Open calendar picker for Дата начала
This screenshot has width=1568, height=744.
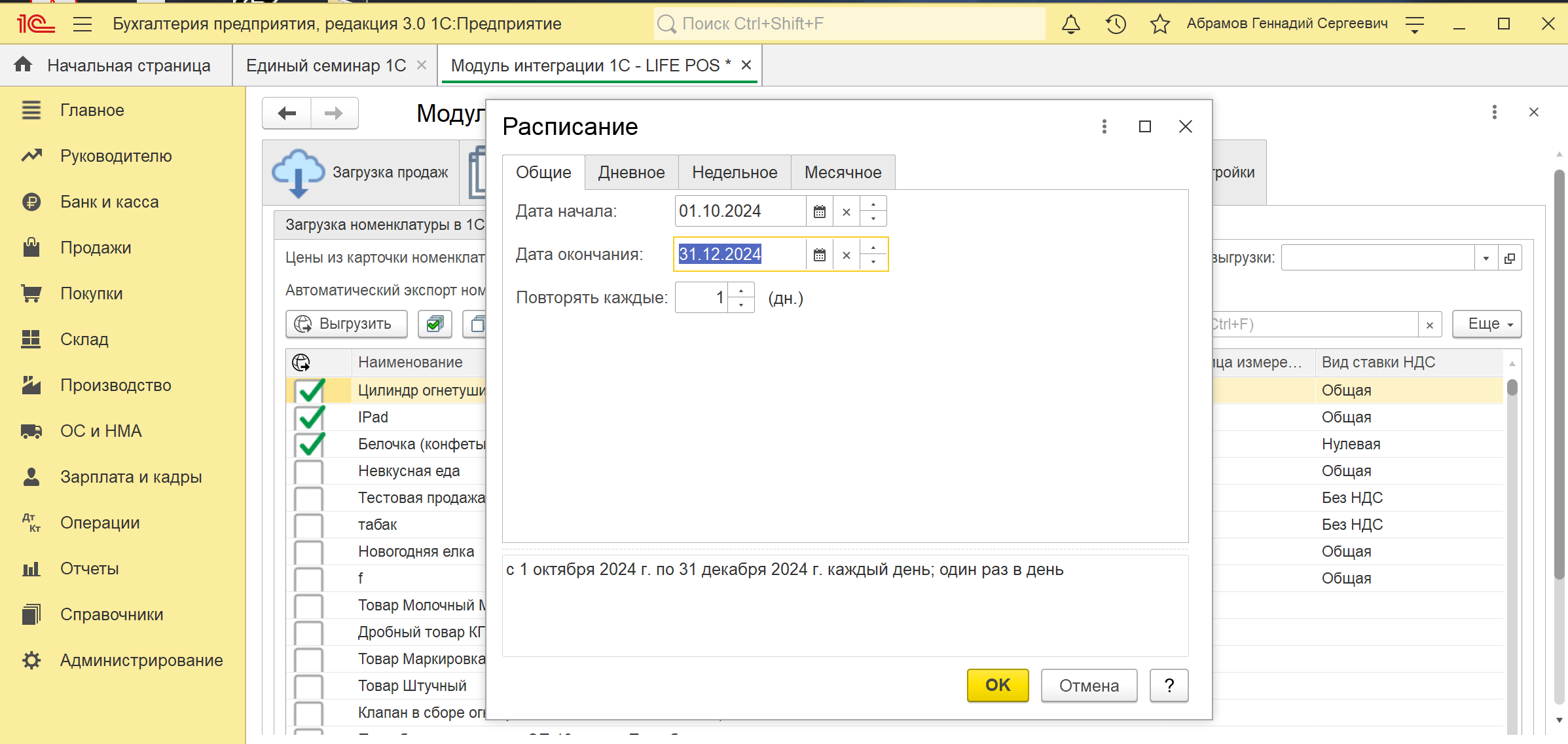(x=819, y=212)
